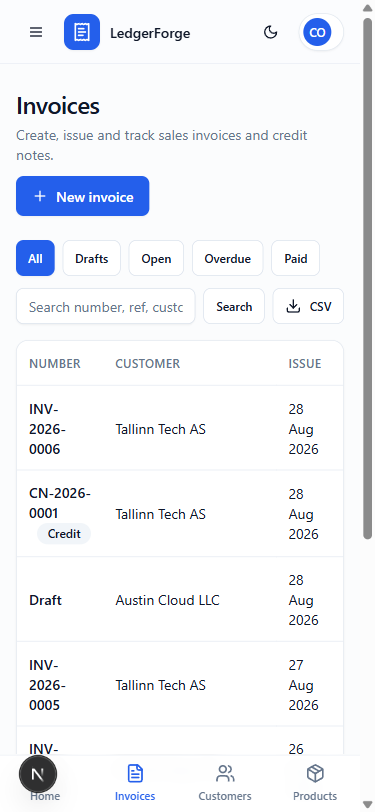This screenshot has width=375, height=812.
Task: Click Tallinn Tech AS in INV-2026-0006 row
Action: coord(161,429)
